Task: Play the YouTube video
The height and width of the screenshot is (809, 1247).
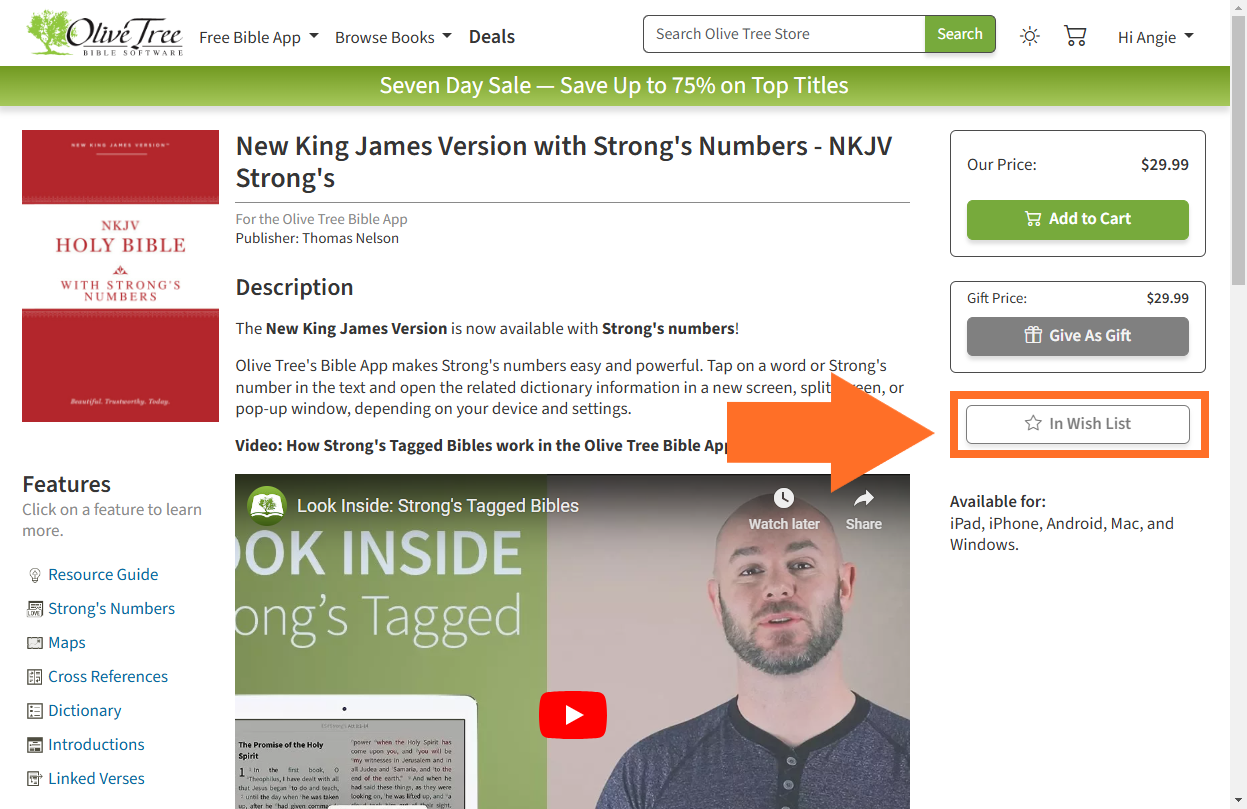Action: point(573,715)
